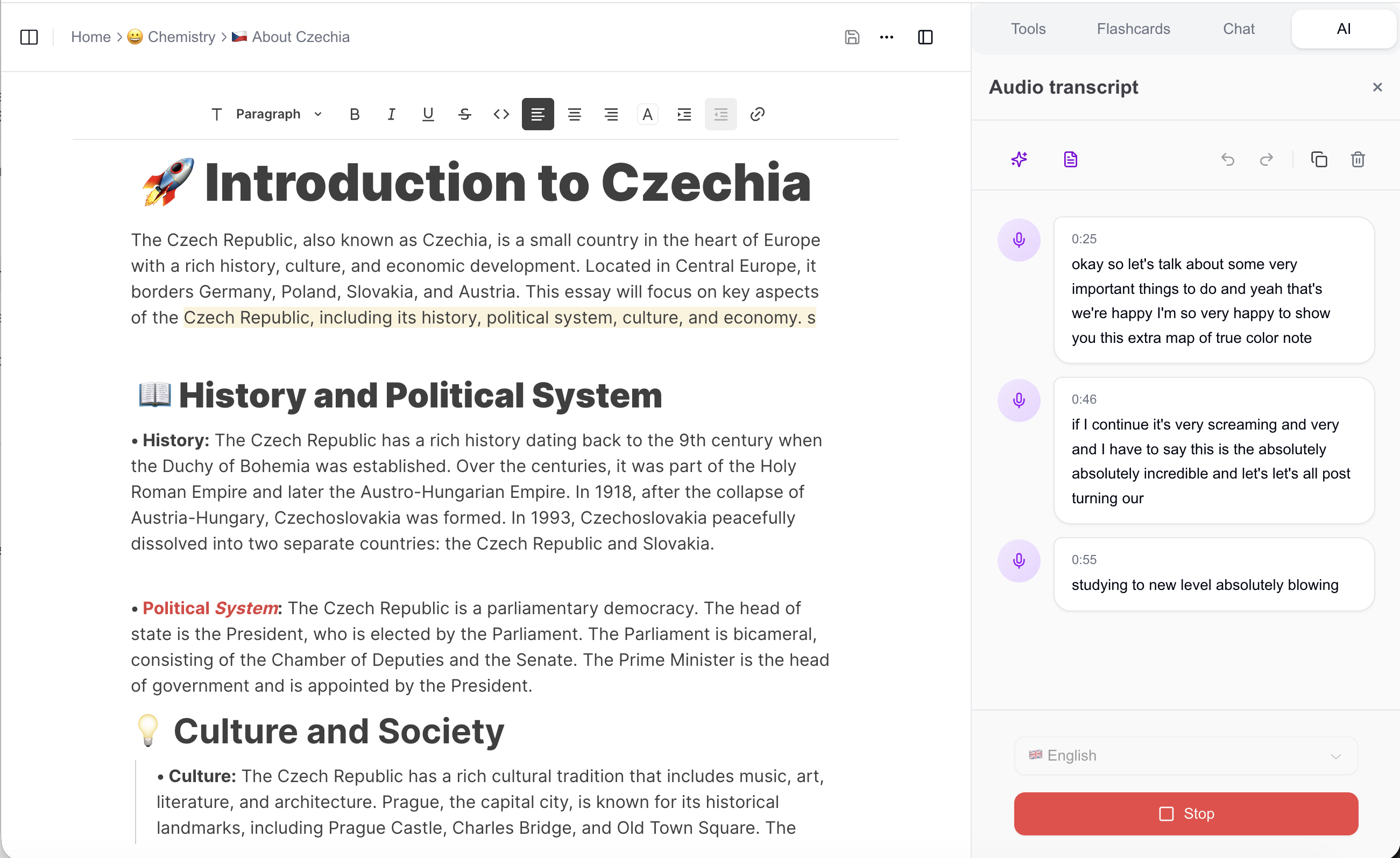This screenshot has width=1400, height=858.
Task: Generate a document from the transcript
Action: coord(1070,160)
